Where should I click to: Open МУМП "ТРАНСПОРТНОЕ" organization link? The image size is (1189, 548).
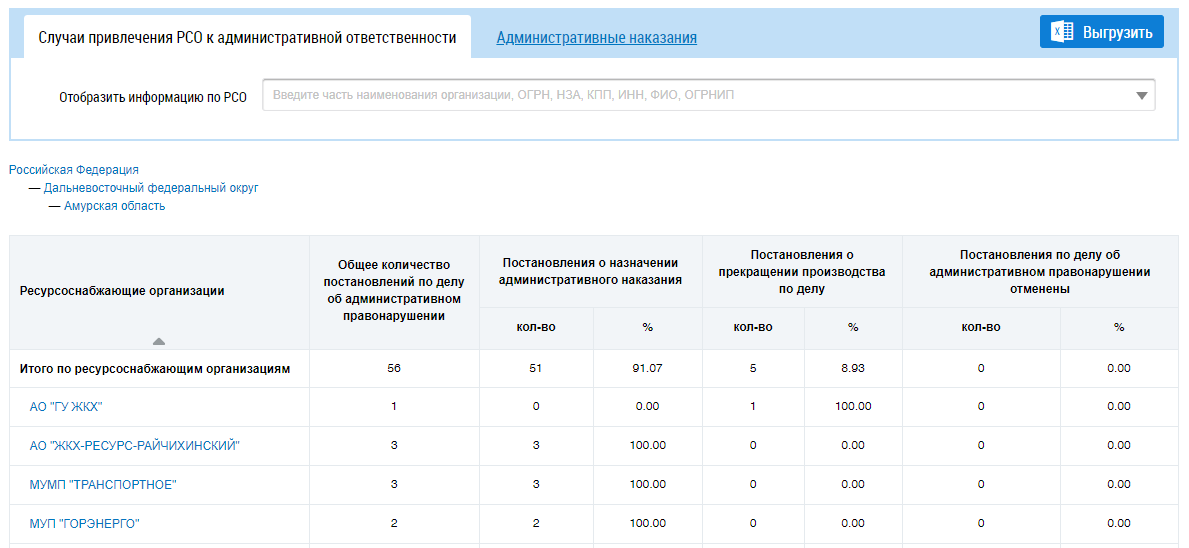pyautogui.click(x=102, y=485)
